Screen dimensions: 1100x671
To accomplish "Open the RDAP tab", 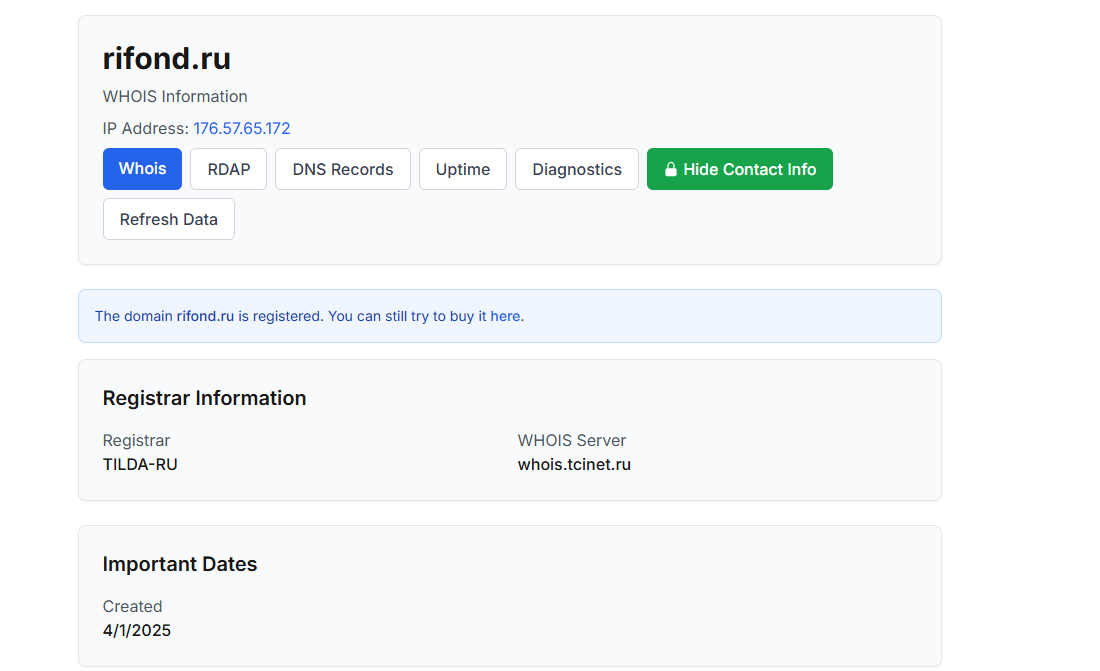I will click(x=228, y=169).
